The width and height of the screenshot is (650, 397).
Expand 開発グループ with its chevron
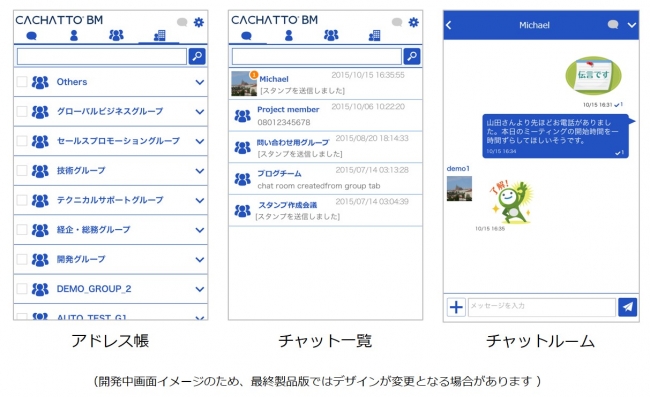click(200, 259)
